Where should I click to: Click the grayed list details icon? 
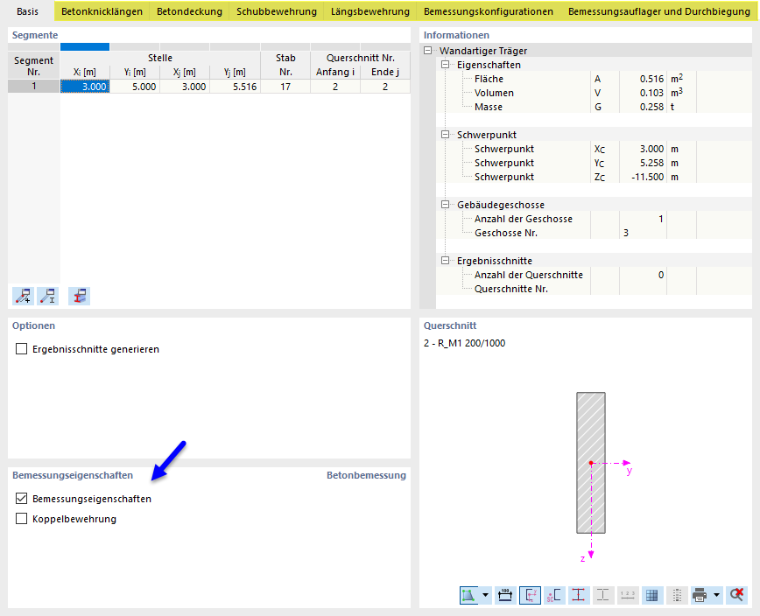coord(677,595)
